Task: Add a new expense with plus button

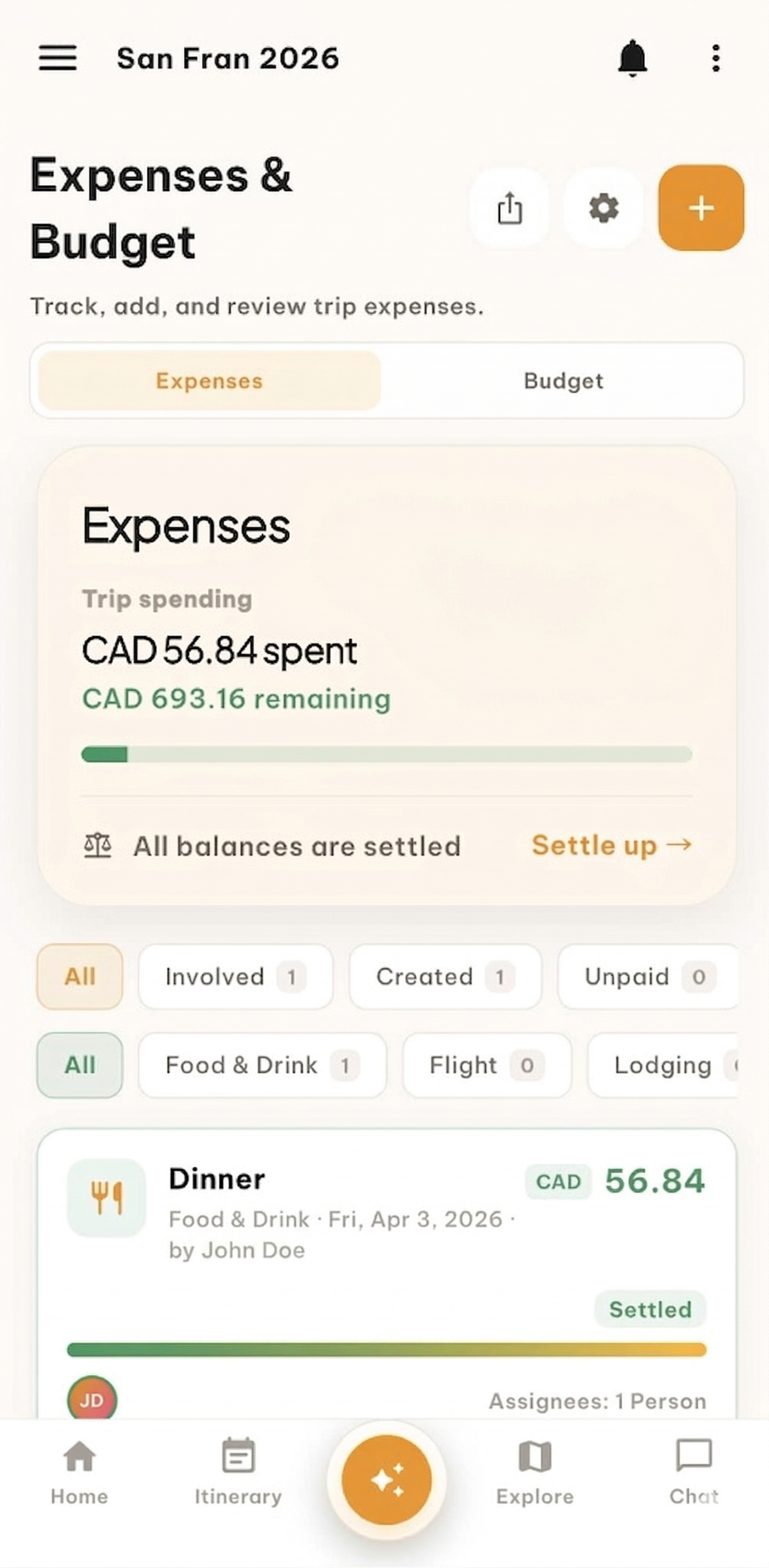Action: (x=701, y=208)
